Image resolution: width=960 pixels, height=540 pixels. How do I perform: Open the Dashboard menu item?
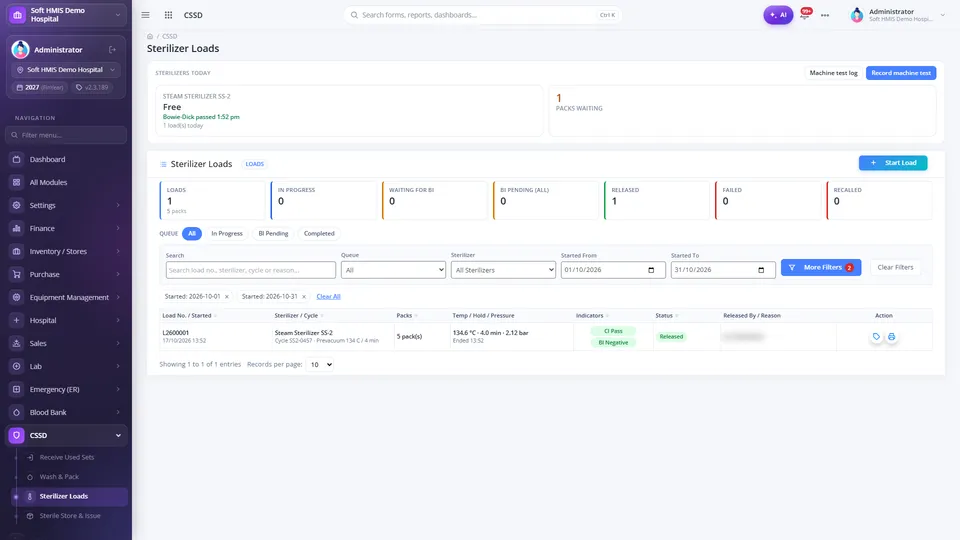tap(66, 159)
